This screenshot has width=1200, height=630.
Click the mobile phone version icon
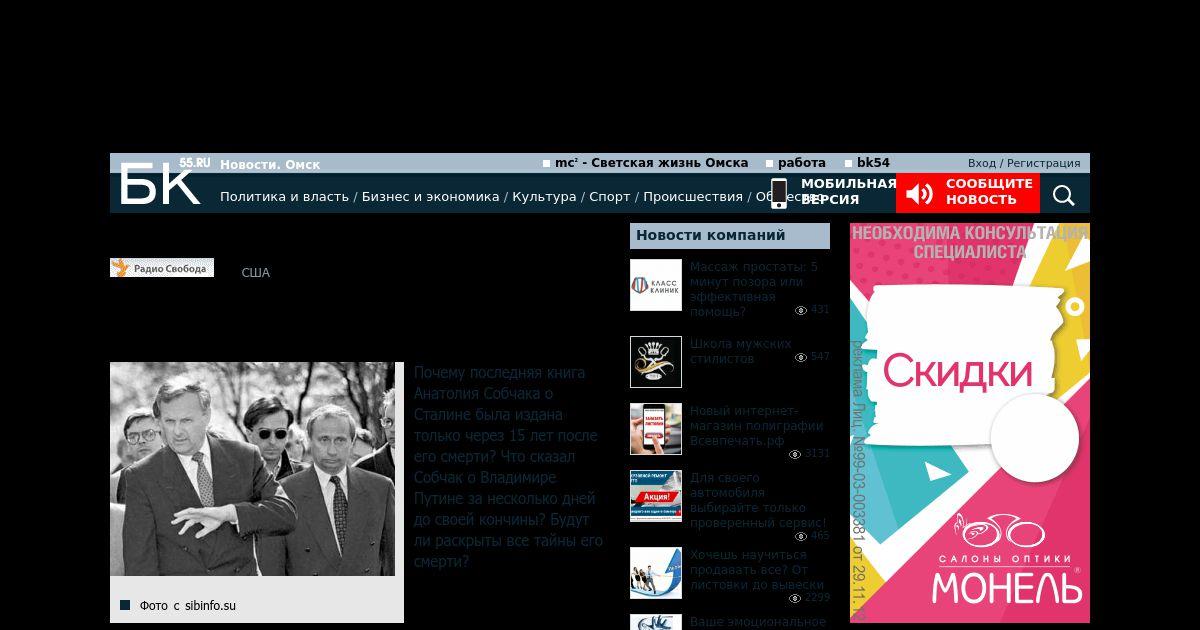coord(778,193)
